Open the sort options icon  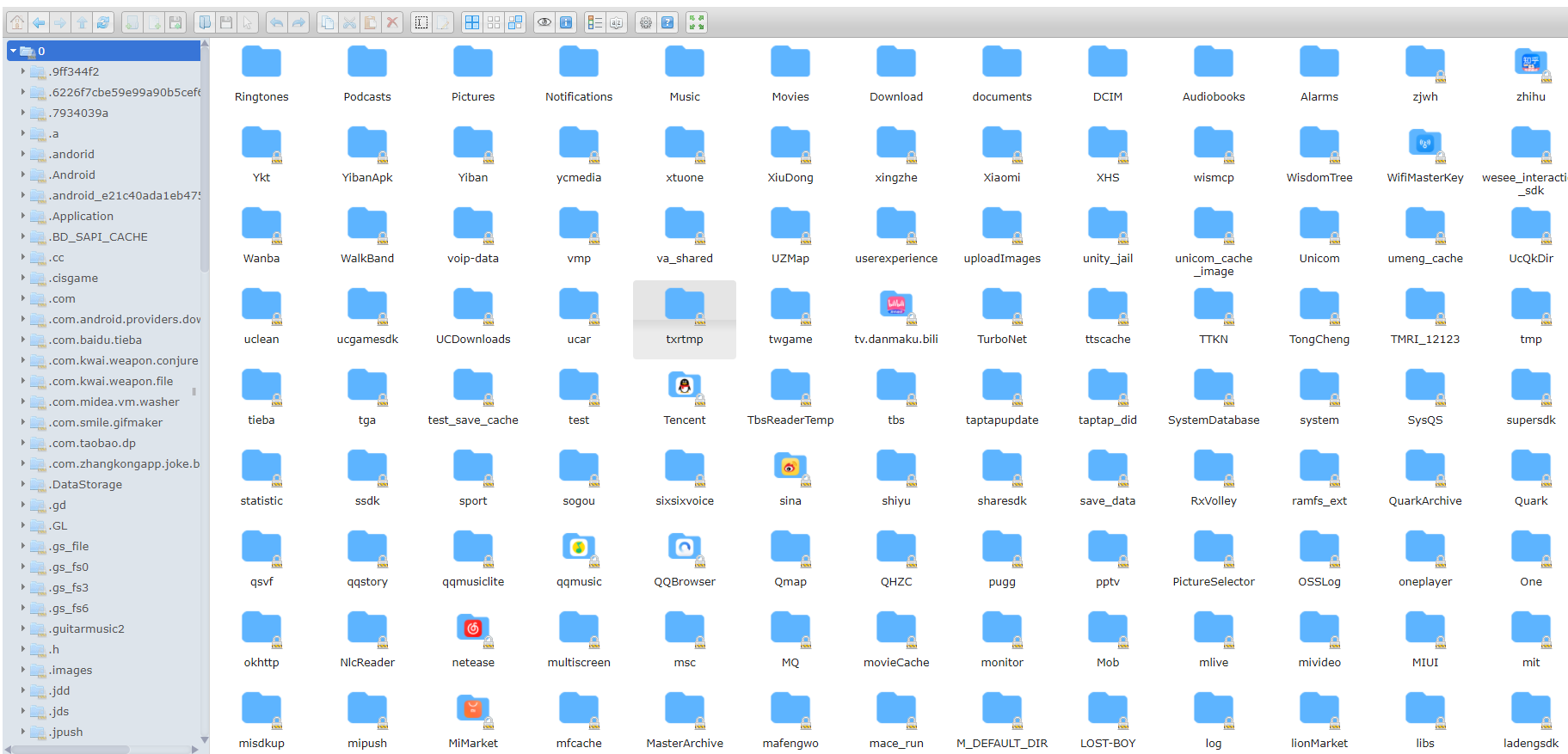pos(616,22)
